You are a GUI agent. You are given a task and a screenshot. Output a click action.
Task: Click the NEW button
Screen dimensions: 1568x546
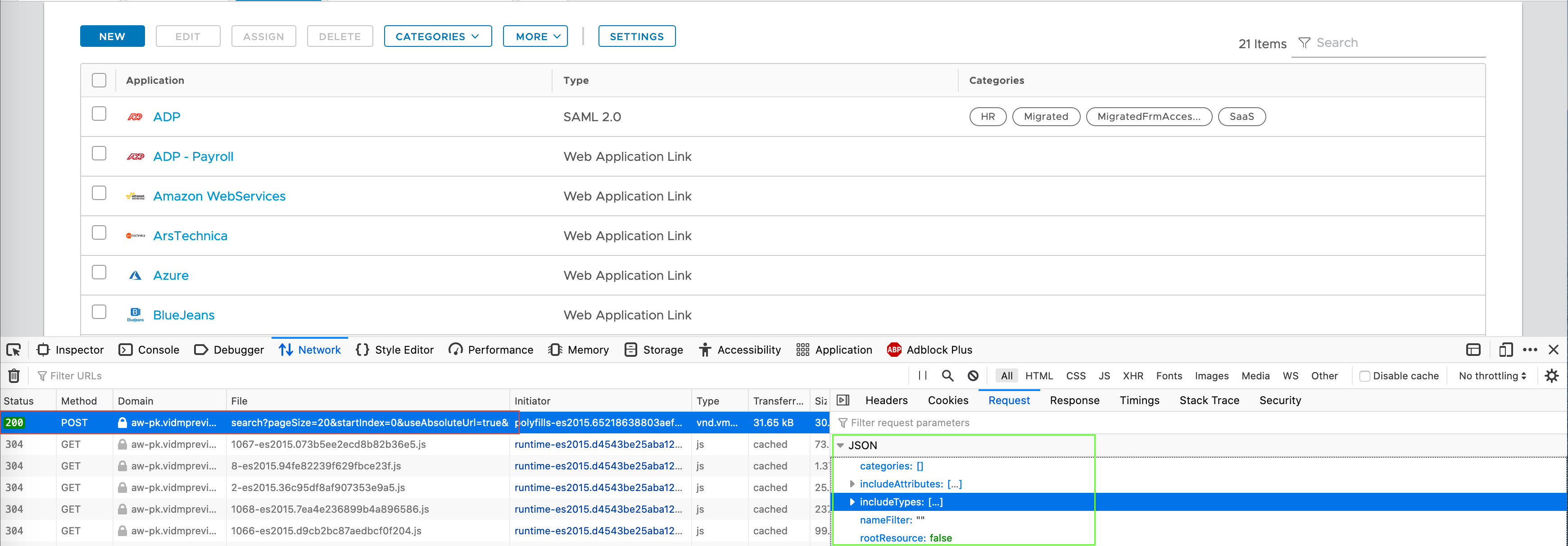click(x=113, y=36)
